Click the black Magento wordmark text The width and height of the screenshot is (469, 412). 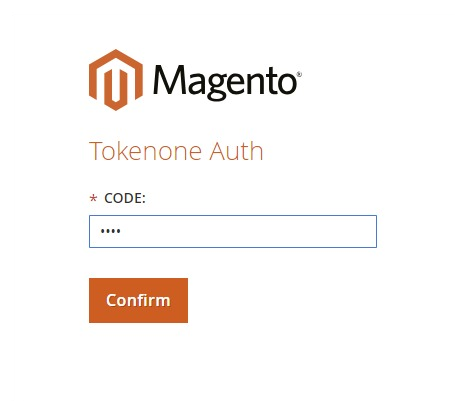click(225, 82)
